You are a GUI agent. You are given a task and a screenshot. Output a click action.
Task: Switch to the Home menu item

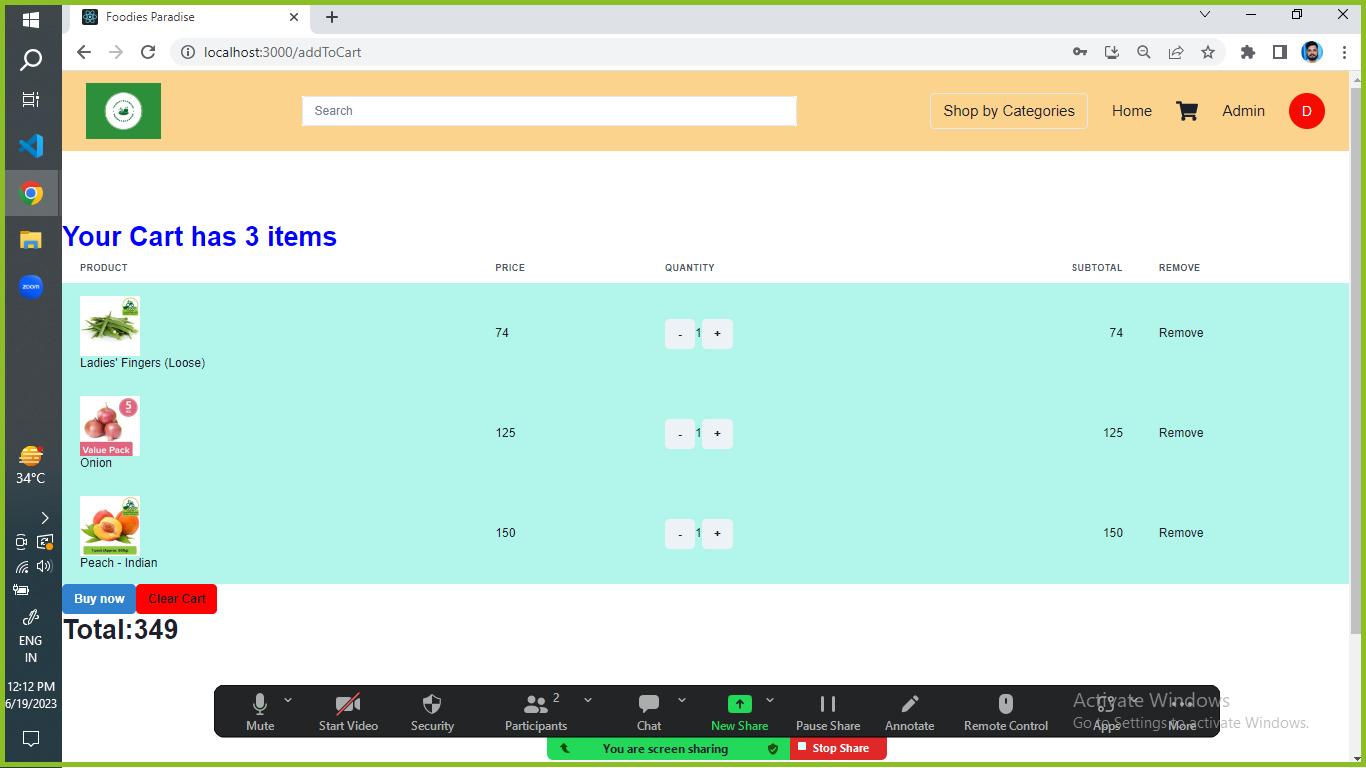pos(1131,111)
